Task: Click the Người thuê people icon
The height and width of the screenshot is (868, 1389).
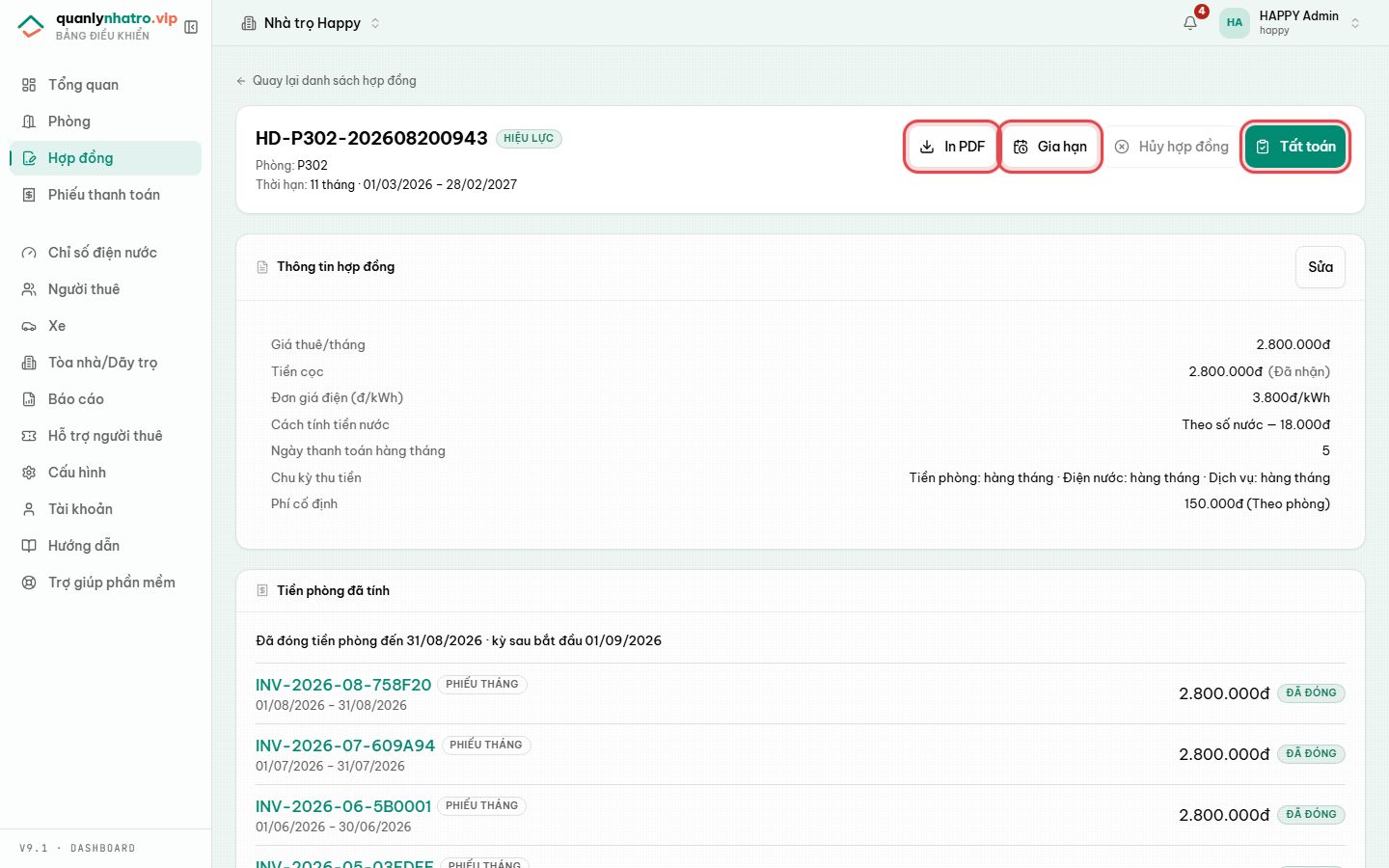Action: point(29,289)
